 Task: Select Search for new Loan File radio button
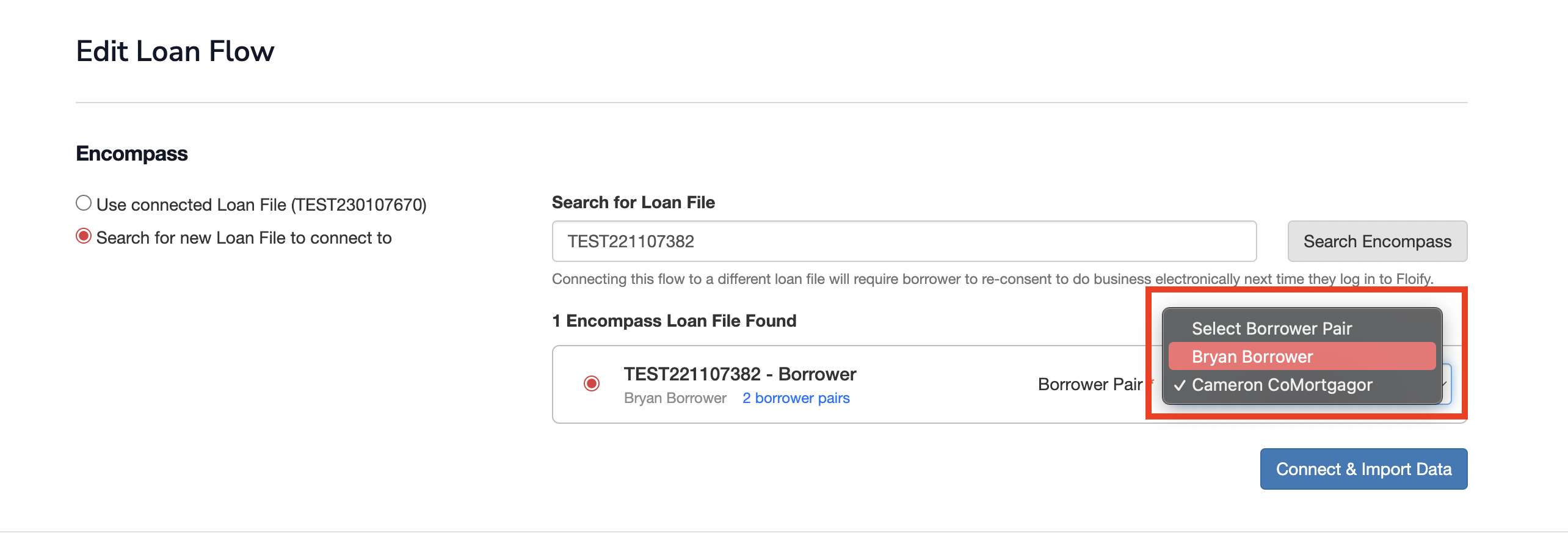point(84,236)
